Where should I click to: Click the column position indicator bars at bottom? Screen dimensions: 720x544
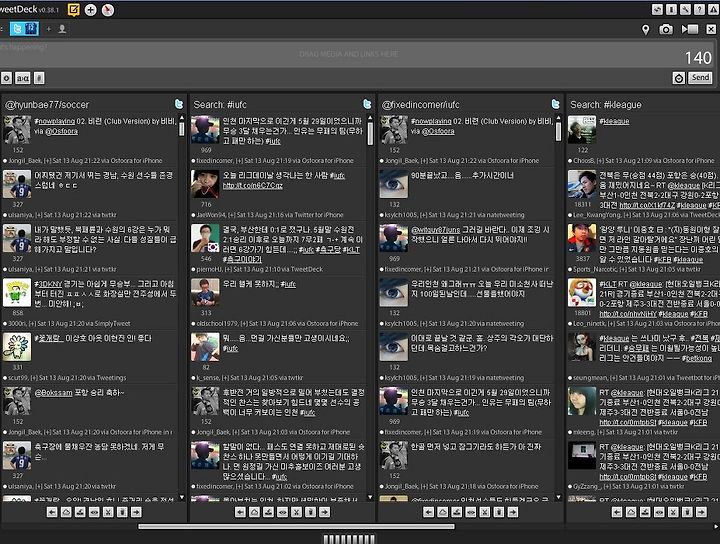click(x=349, y=539)
